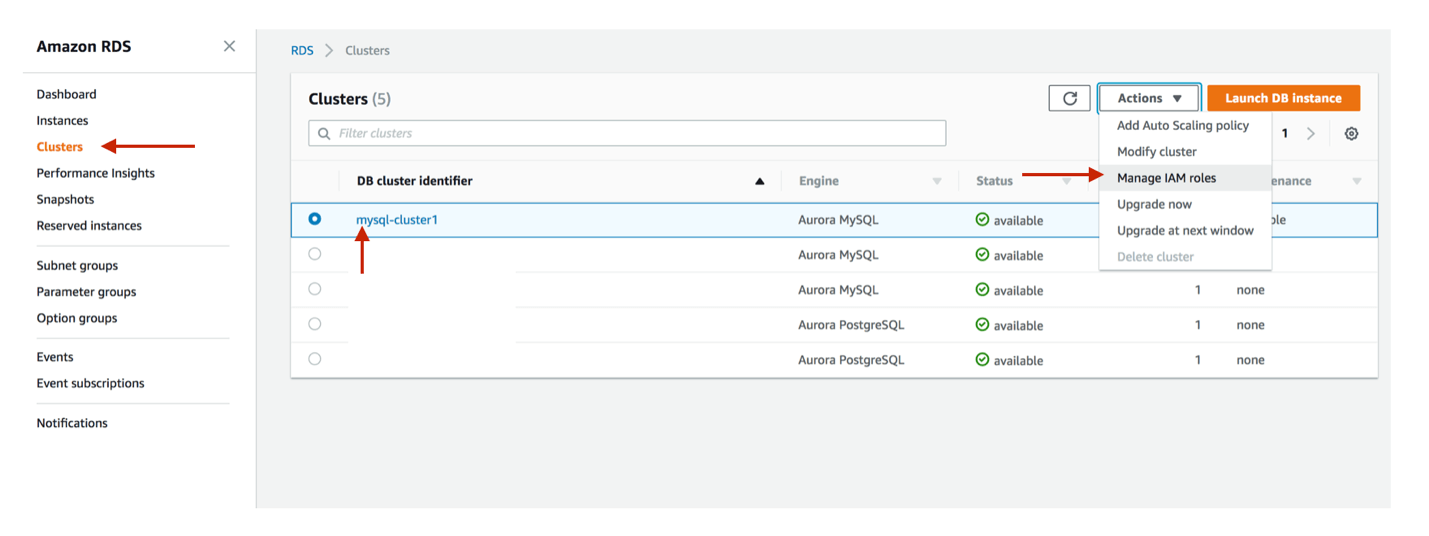Click Aurora MySQL in mysql-cluster1 row

point(838,219)
